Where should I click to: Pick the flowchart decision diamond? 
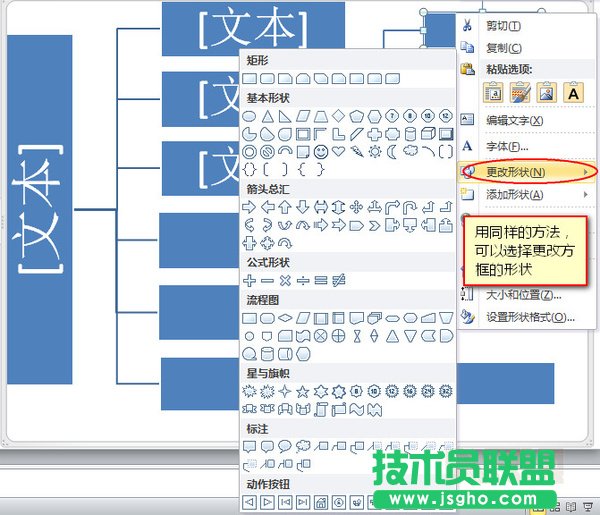[x=285, y=318]
